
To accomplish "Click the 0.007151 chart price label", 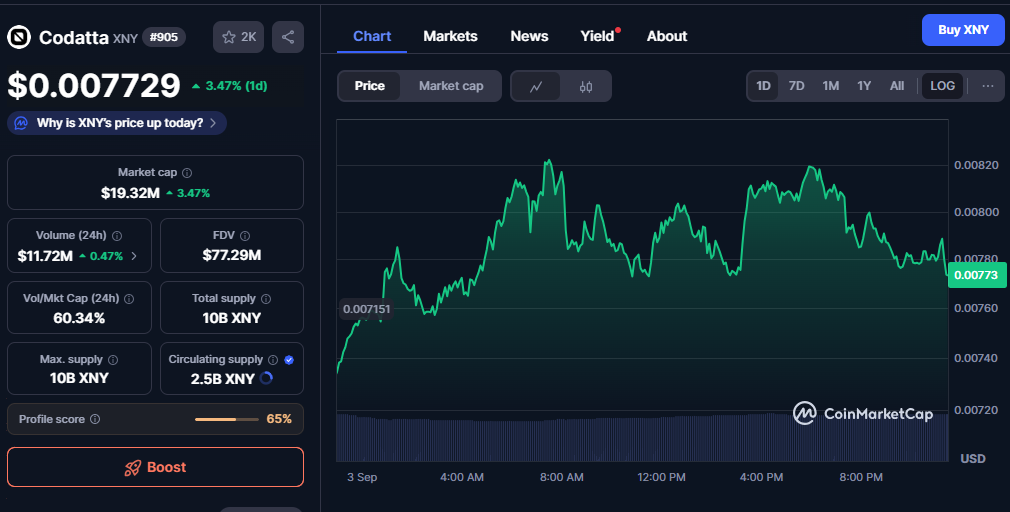I will click(367, 309).
